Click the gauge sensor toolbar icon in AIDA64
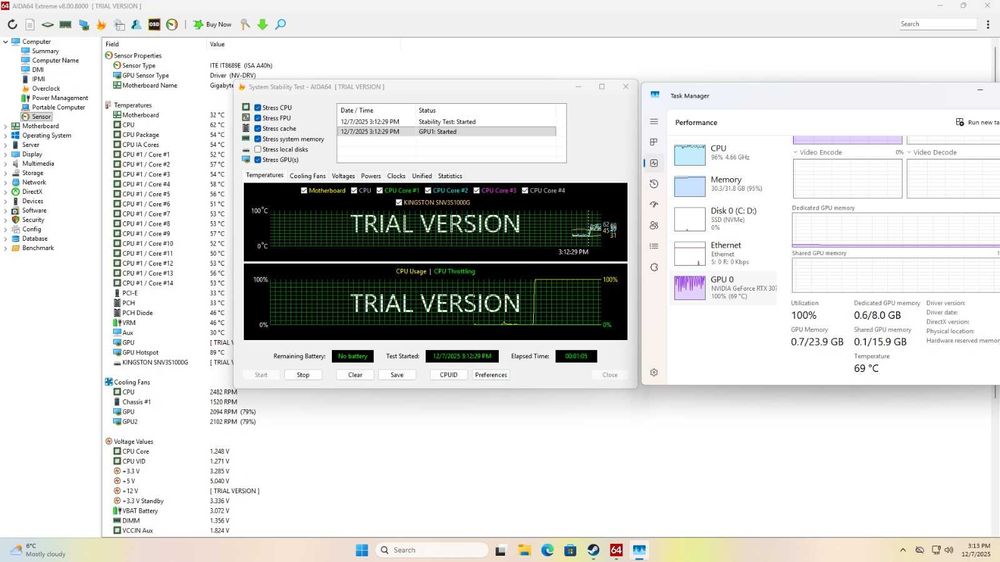This screenshot has width=1000, height=562. click(172, 24)
